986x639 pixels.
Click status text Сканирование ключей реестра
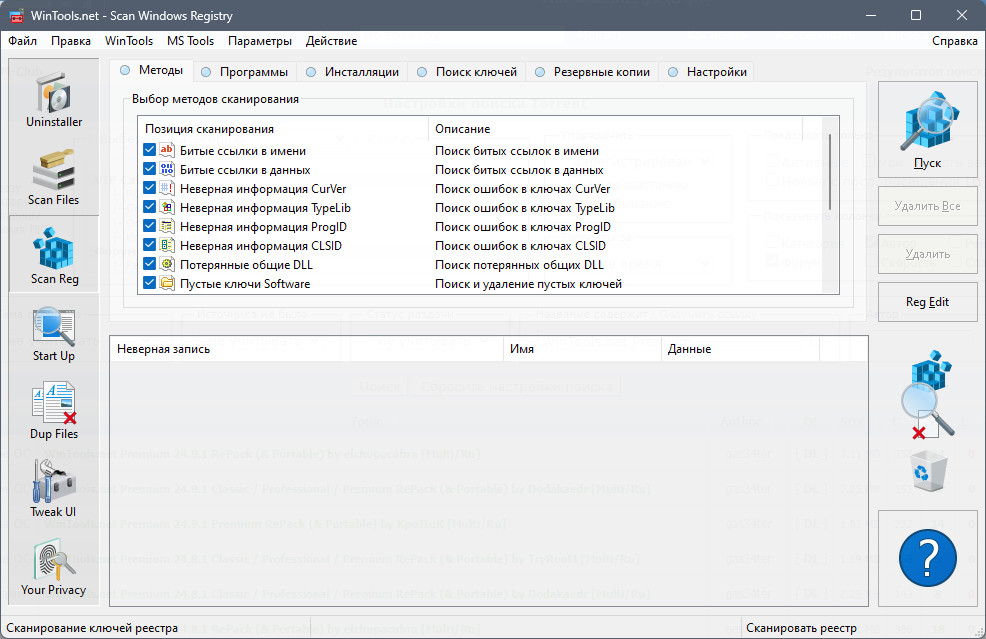tap(92, 628)
